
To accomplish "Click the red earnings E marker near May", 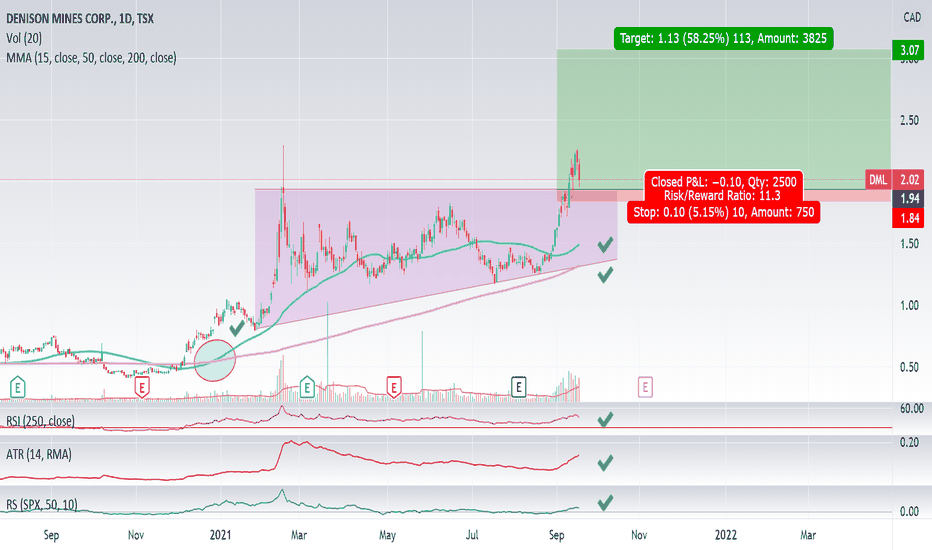I will tap(393, 387).
